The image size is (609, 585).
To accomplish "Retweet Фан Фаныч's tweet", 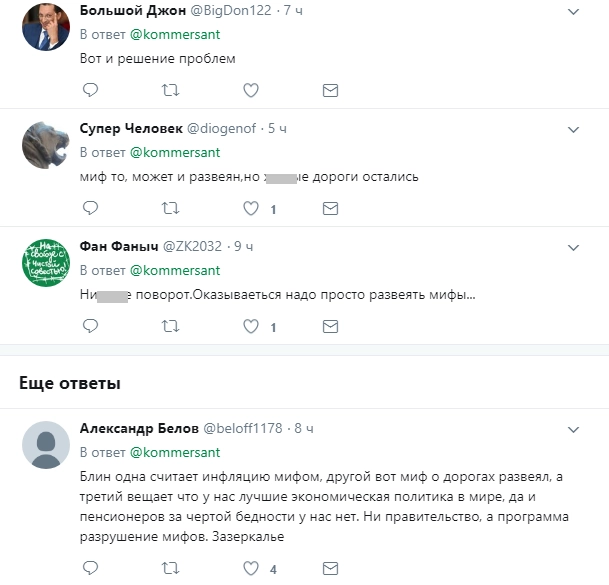I will click(170, 326).
